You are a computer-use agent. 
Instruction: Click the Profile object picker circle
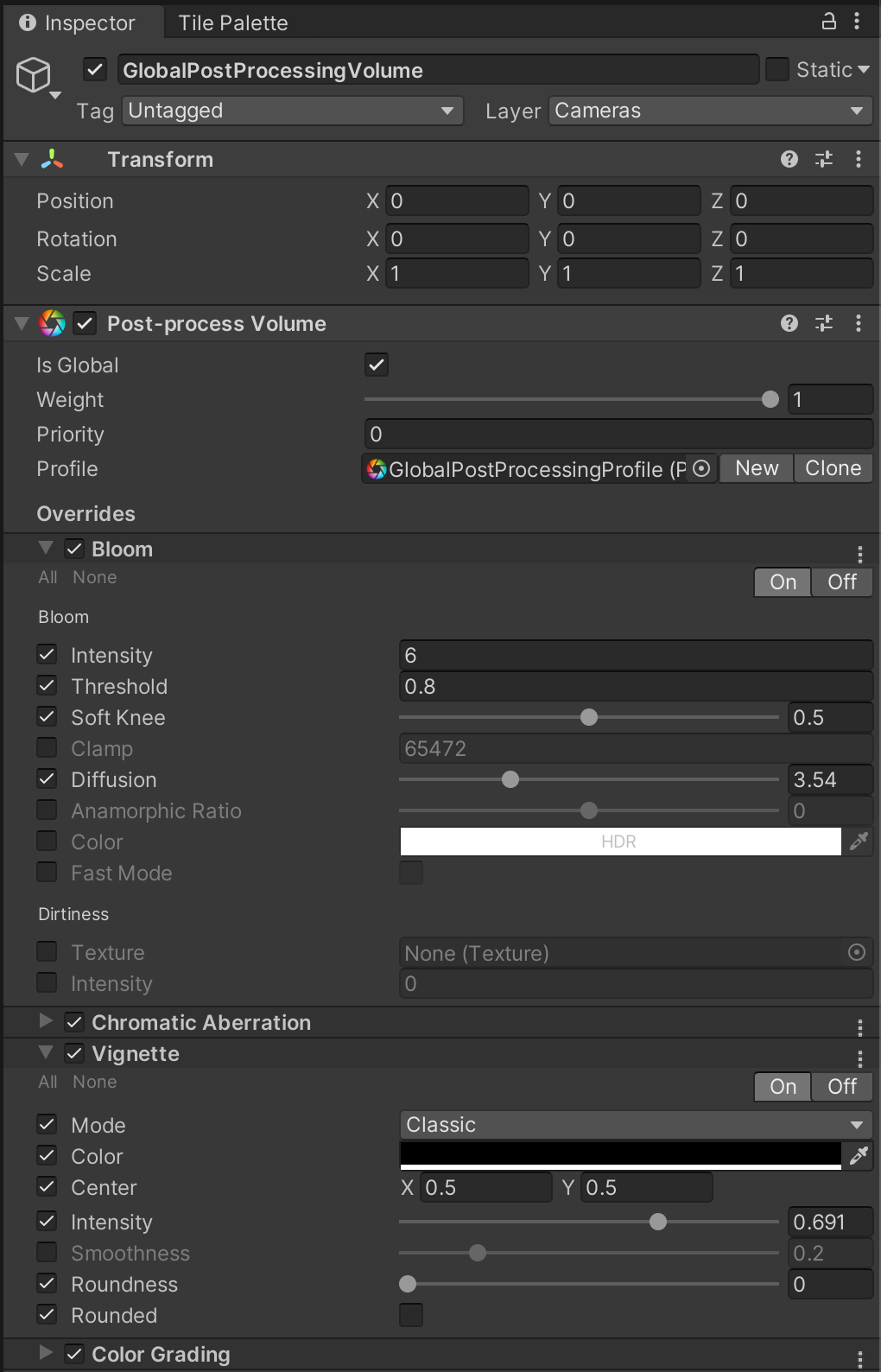pos(701,468)
